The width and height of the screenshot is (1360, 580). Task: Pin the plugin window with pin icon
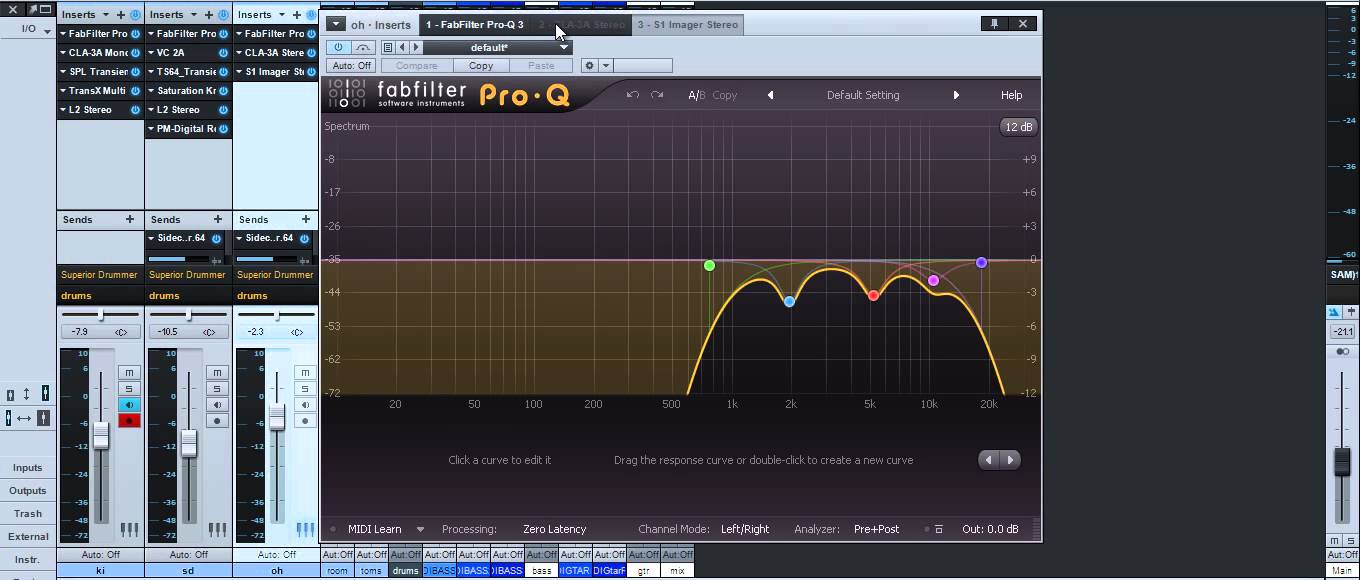pyautogui.click(x=994, y=24)
